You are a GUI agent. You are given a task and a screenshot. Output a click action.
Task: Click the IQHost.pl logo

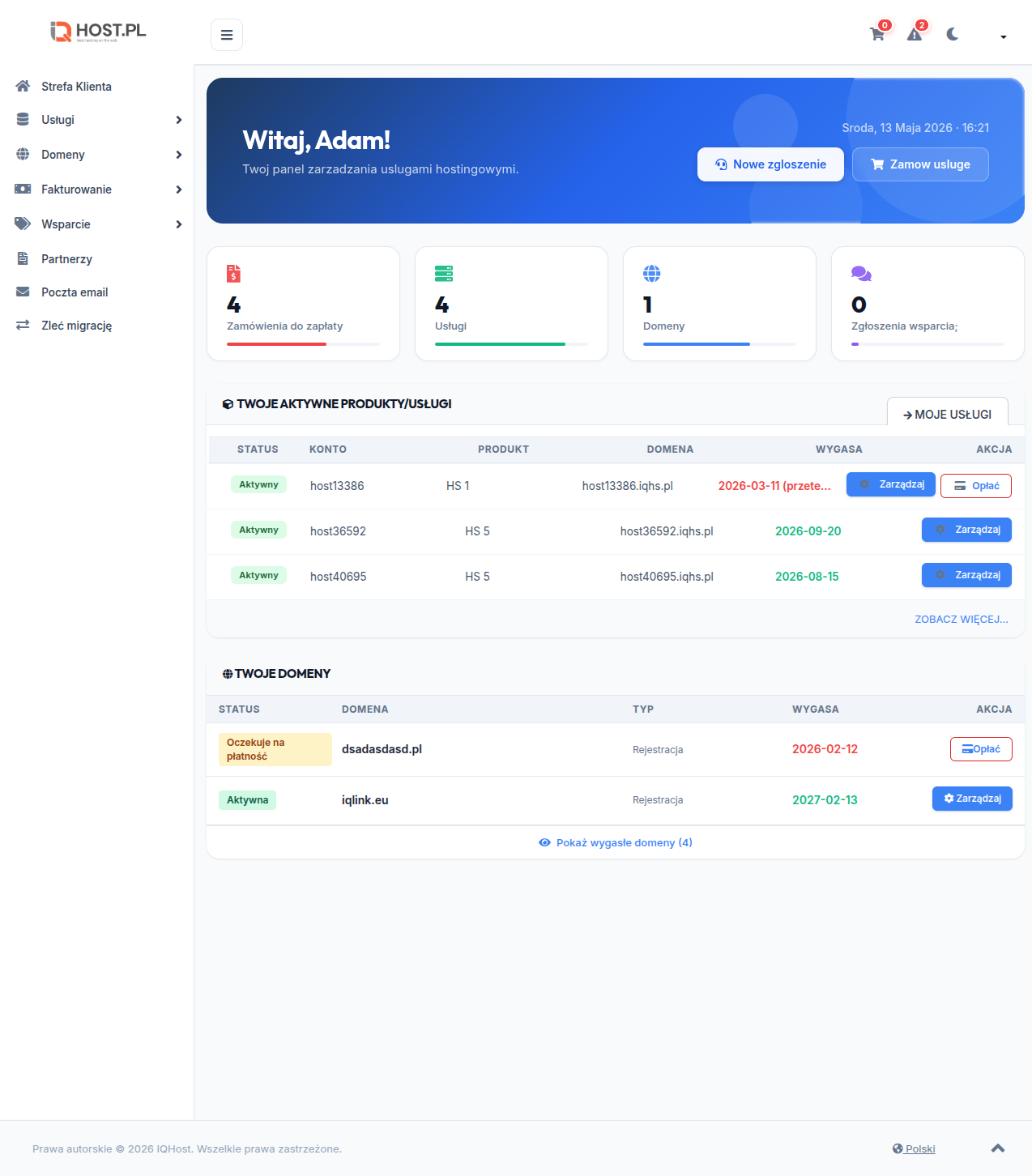point(98,31)
